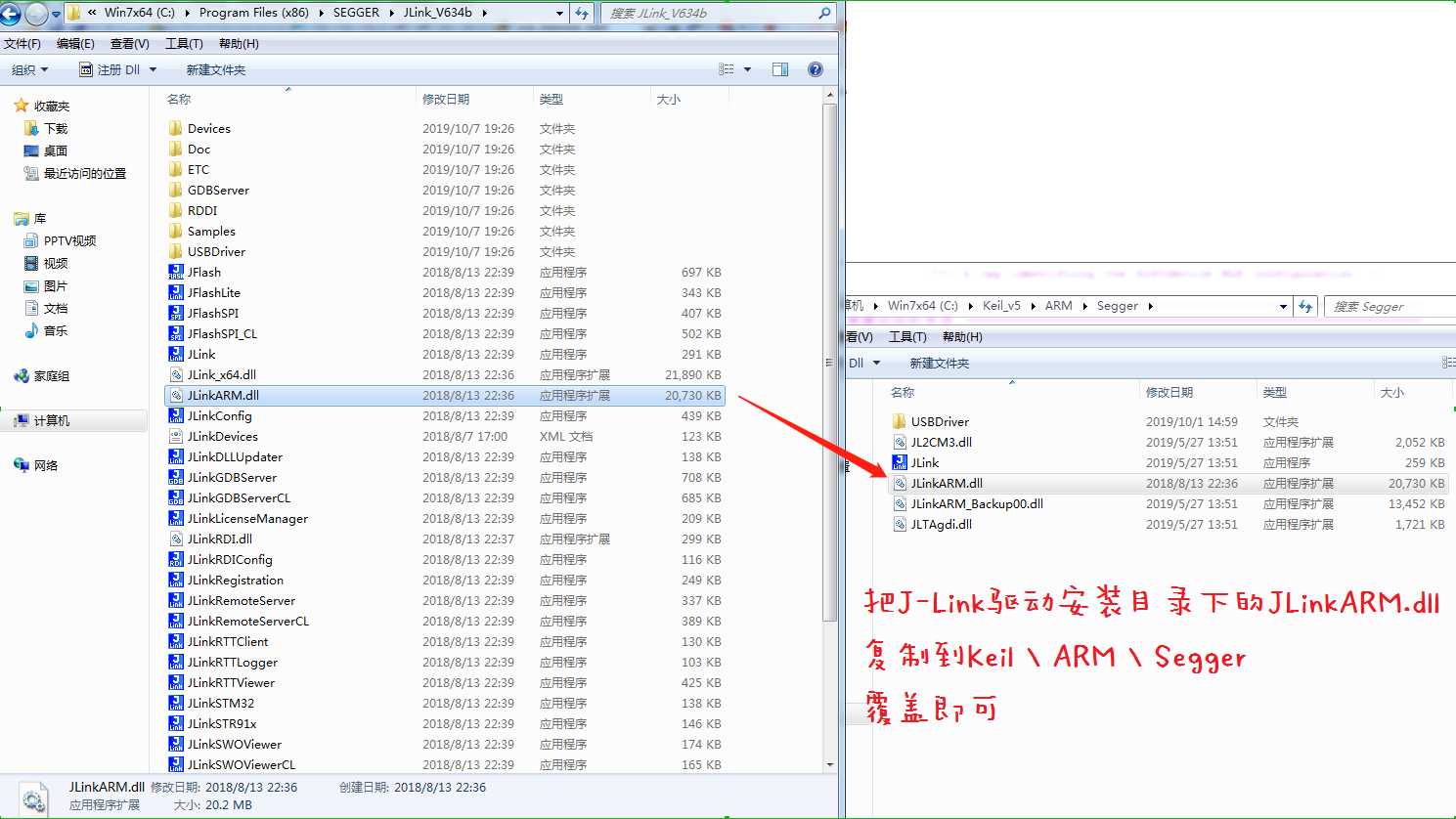Expand the recent pages arrow next to Forward
Image resolution: width=1456 pixels, height=819 pixels.
coord(55,14)
